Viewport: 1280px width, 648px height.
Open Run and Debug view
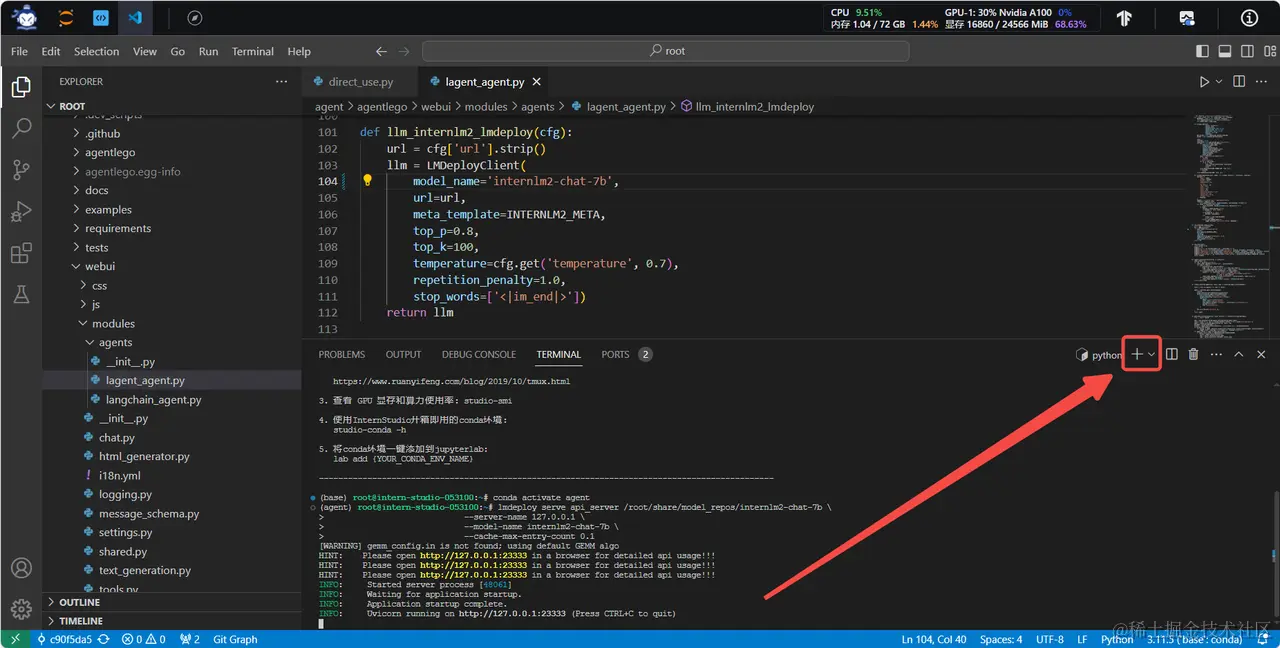point(21,212)
